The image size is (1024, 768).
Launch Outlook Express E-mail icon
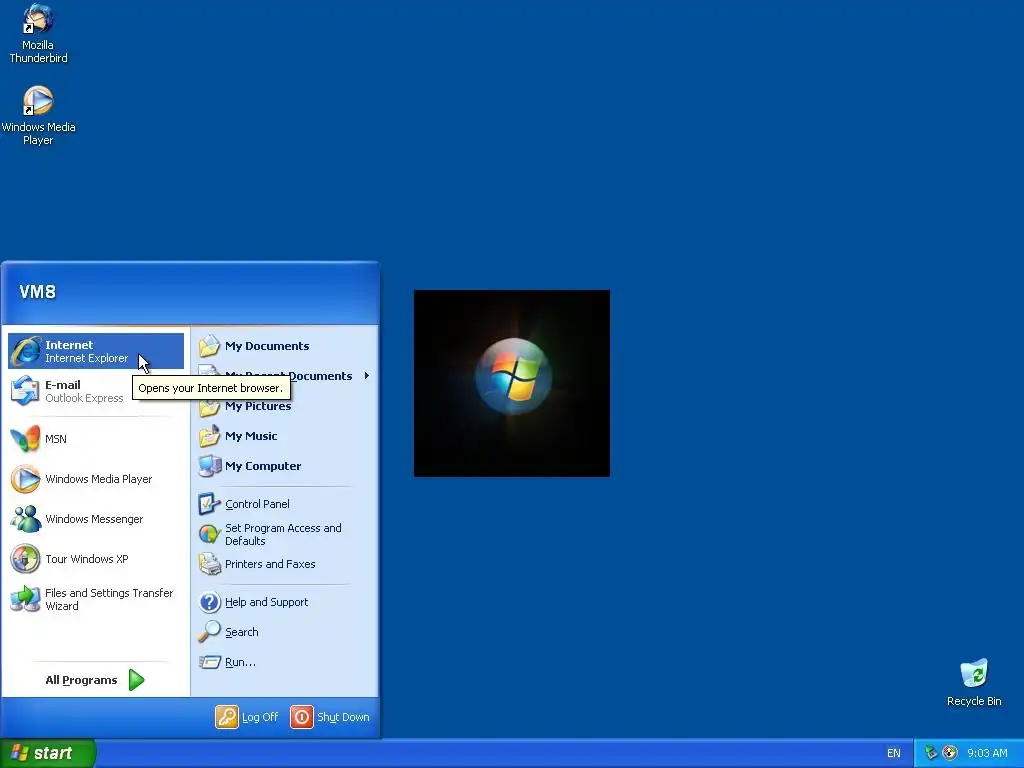[x=25, y=391]
